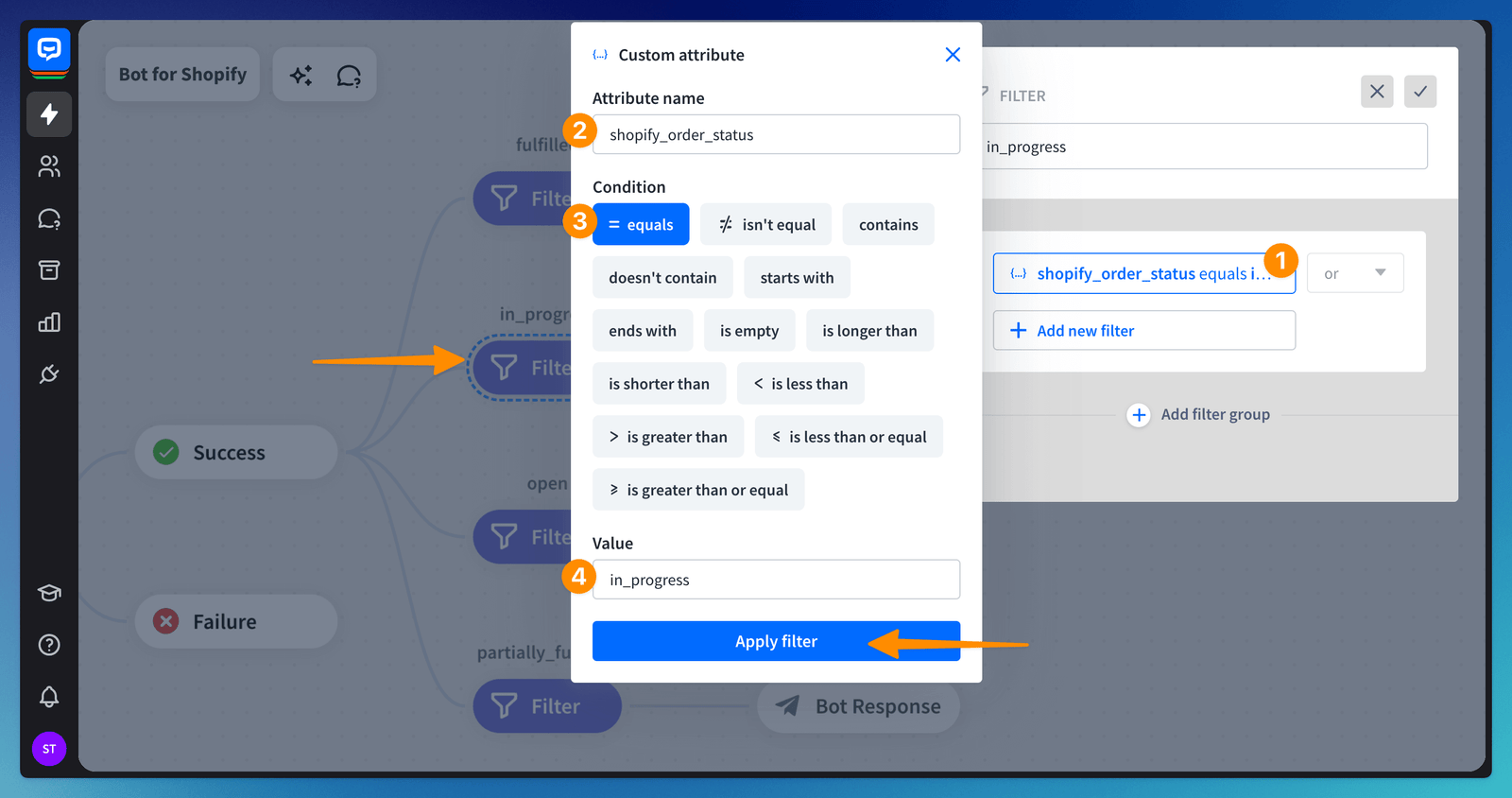Open the lightning bolt automation section in sidebar
The height and width of the screenshot is (798, 1512).
49,114
